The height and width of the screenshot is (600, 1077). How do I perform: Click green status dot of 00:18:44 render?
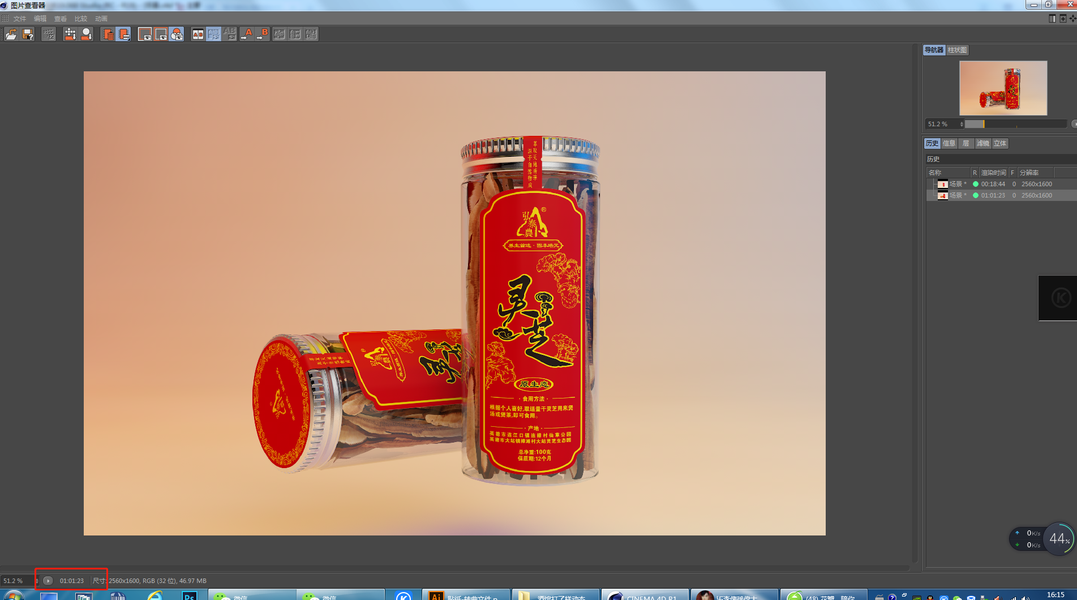point(975,184)
